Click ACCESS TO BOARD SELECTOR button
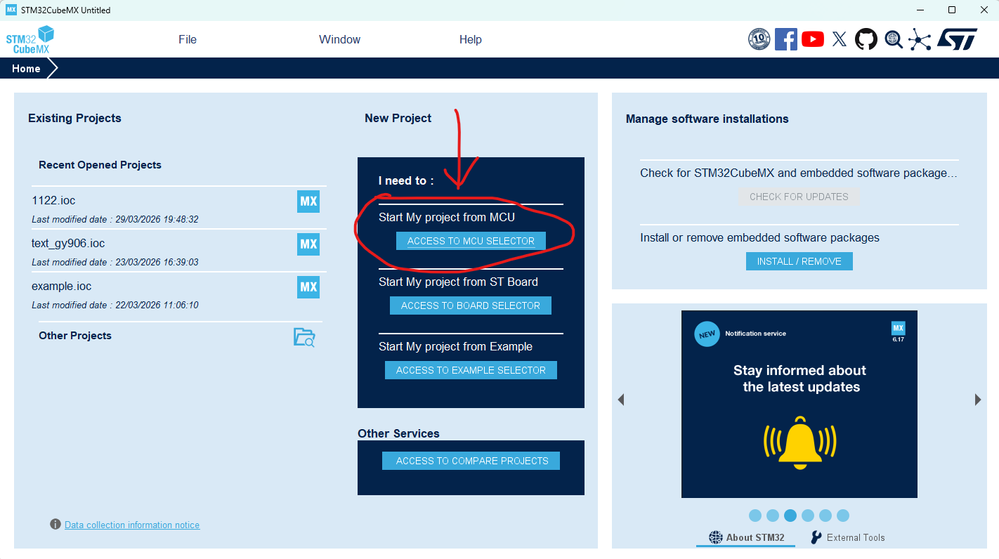Screen dimensions: 999x559 point(470,305)
